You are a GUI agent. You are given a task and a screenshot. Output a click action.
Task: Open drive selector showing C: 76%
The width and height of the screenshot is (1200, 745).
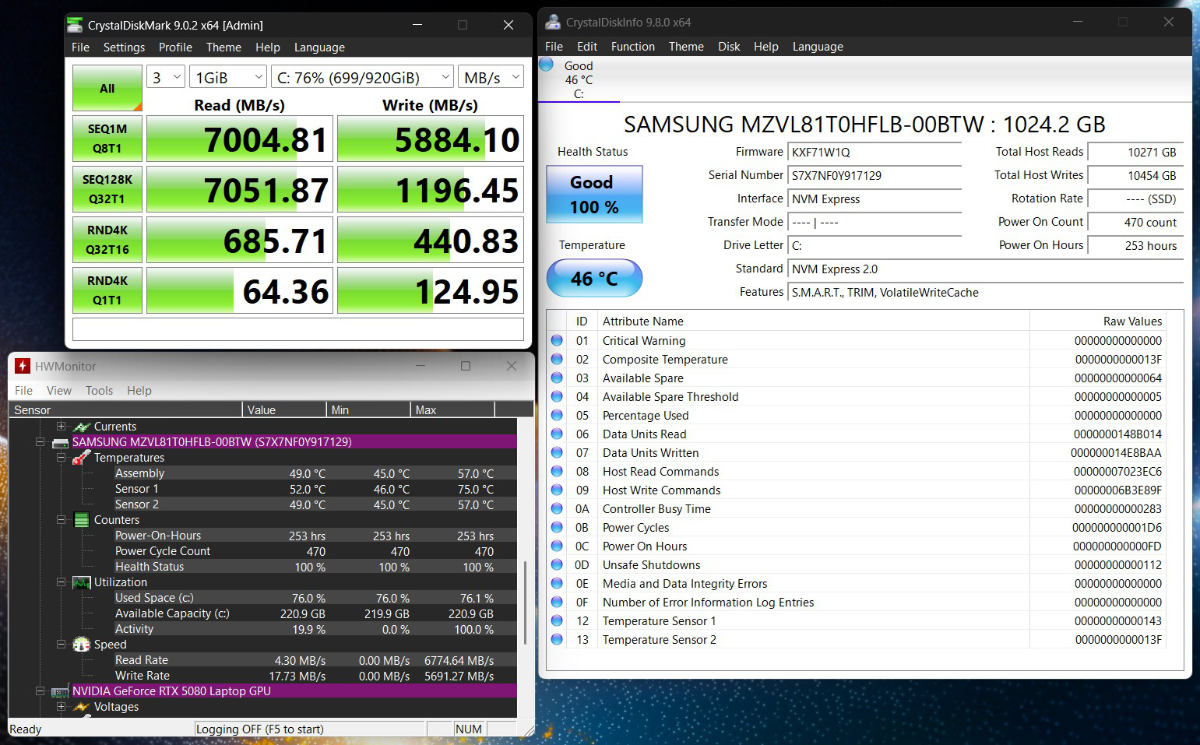(362, 77)
